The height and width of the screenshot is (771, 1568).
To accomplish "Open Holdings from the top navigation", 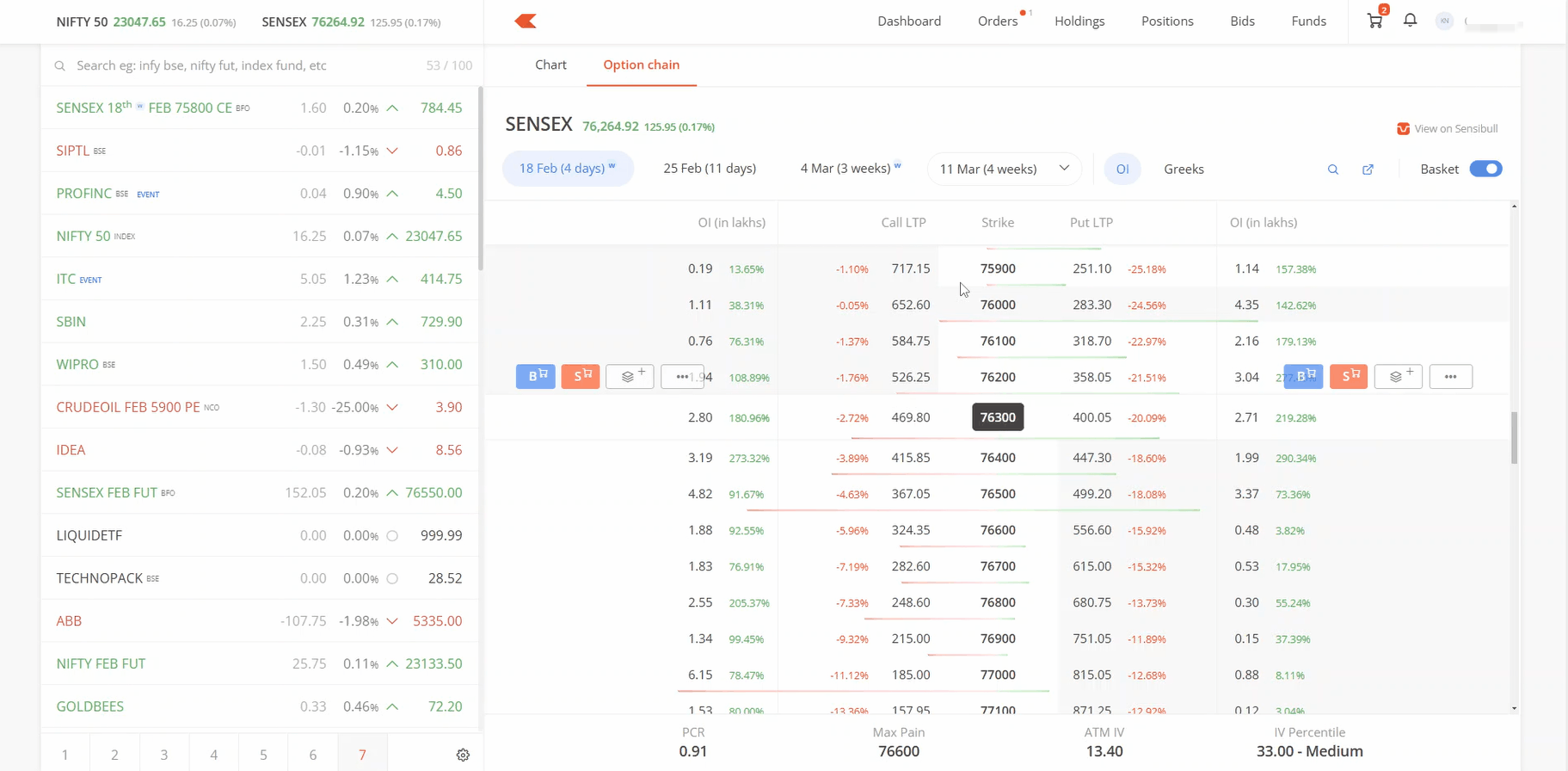I will [1079, 21].
